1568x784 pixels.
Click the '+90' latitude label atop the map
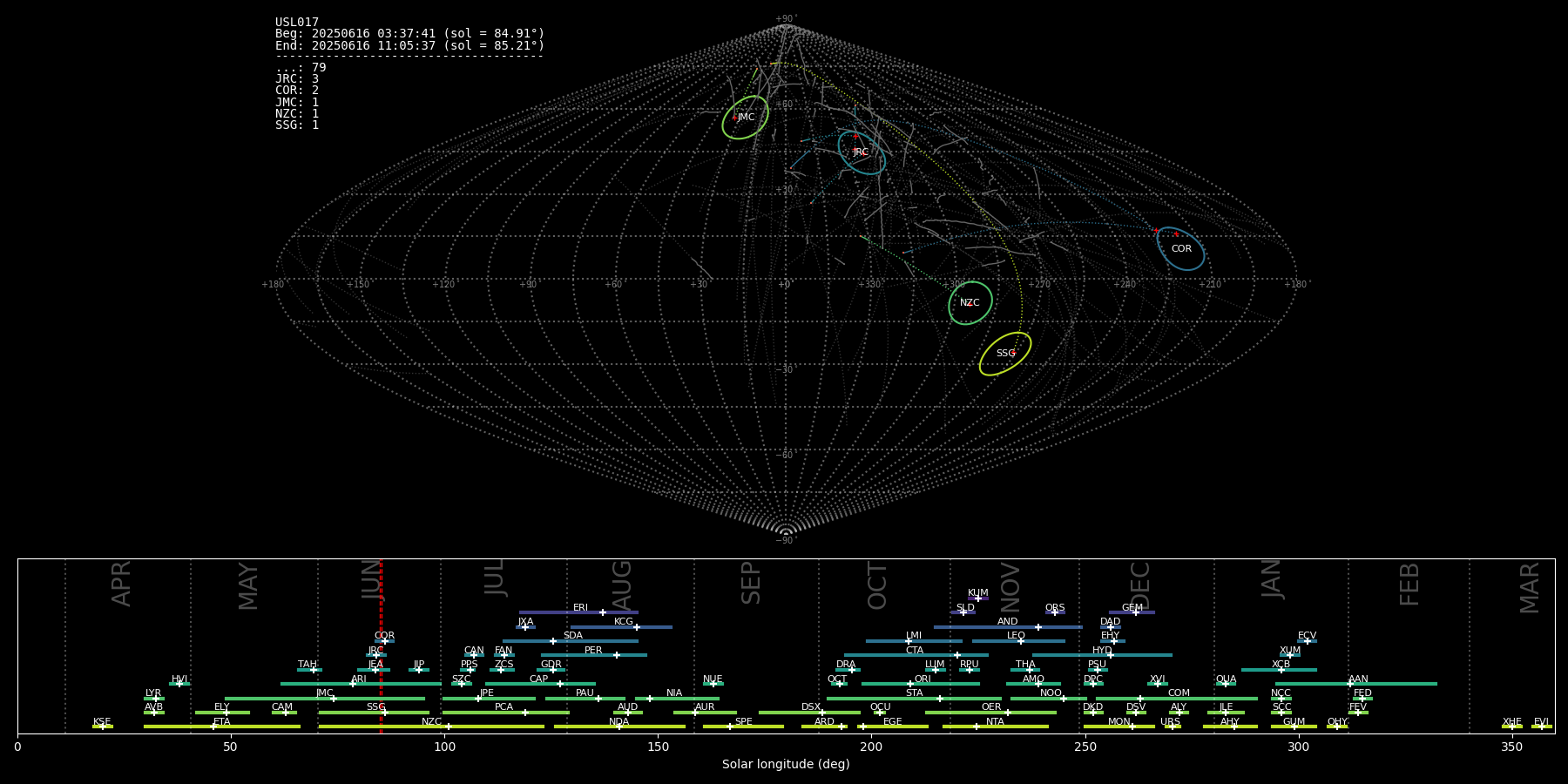(x=786, y=19)
